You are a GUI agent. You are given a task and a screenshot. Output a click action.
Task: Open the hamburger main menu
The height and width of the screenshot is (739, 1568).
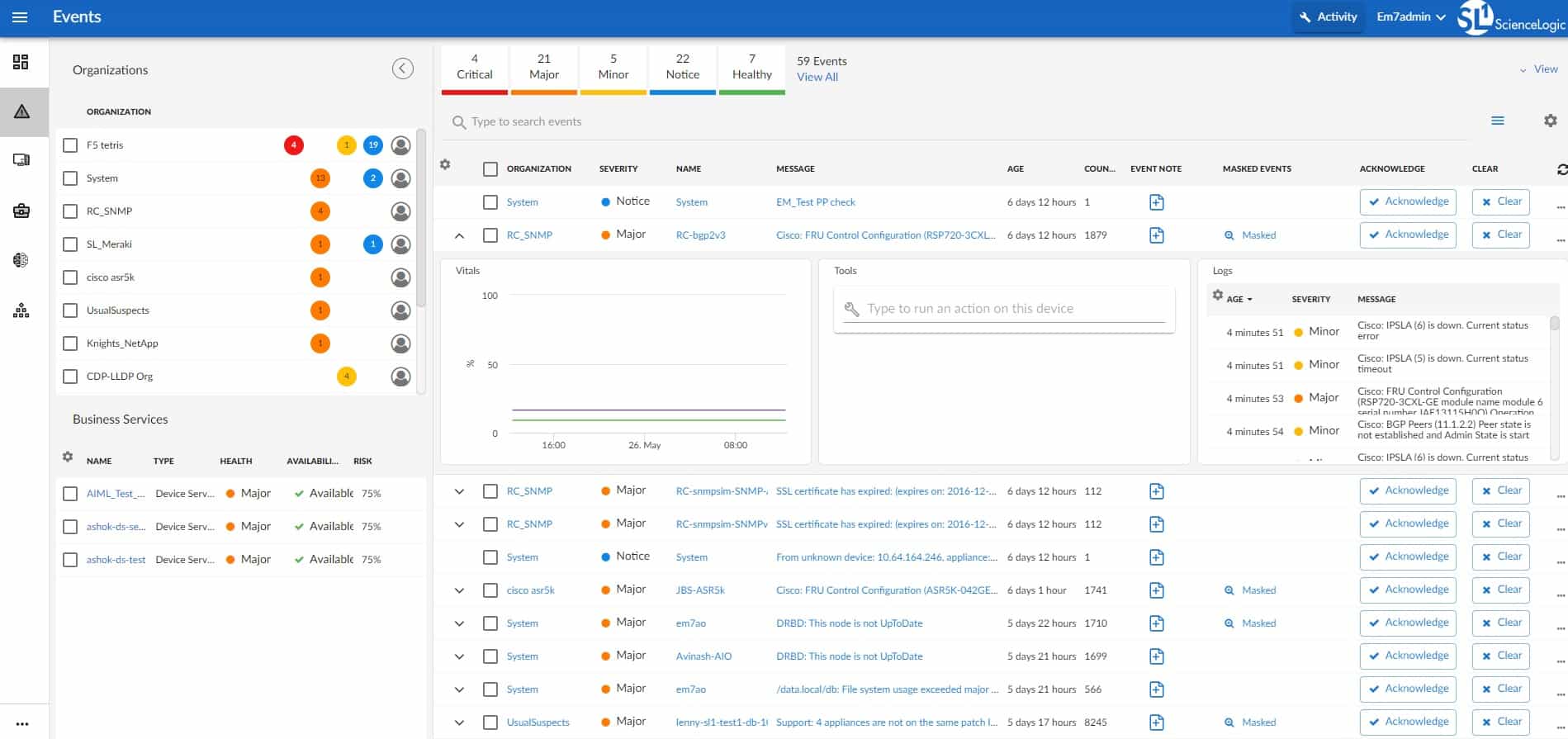coord(20,17)
